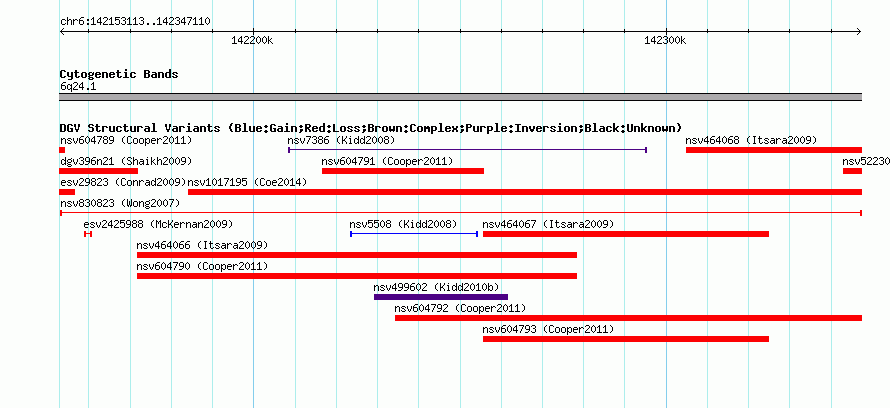
Task: Select the red bar under nsv464068
Action: coord(774,150)
